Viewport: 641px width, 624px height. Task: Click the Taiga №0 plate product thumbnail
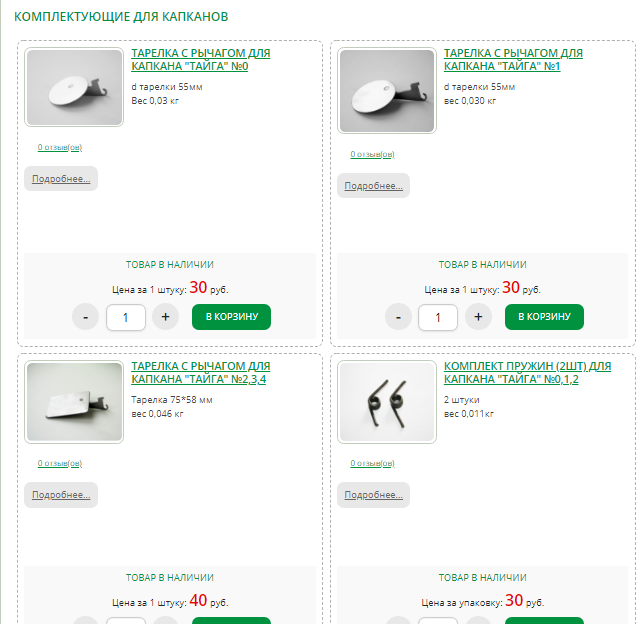(x=74, y=88)
